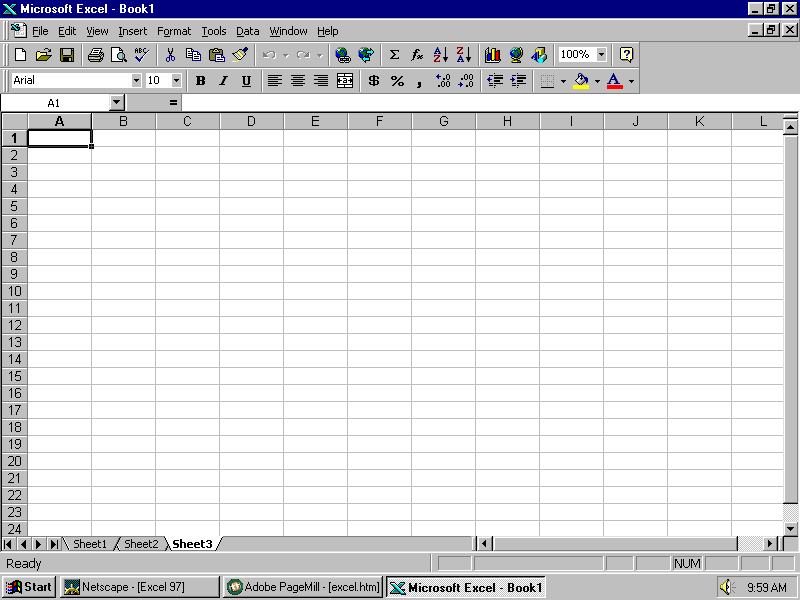Click the Map globe icon

516,55
